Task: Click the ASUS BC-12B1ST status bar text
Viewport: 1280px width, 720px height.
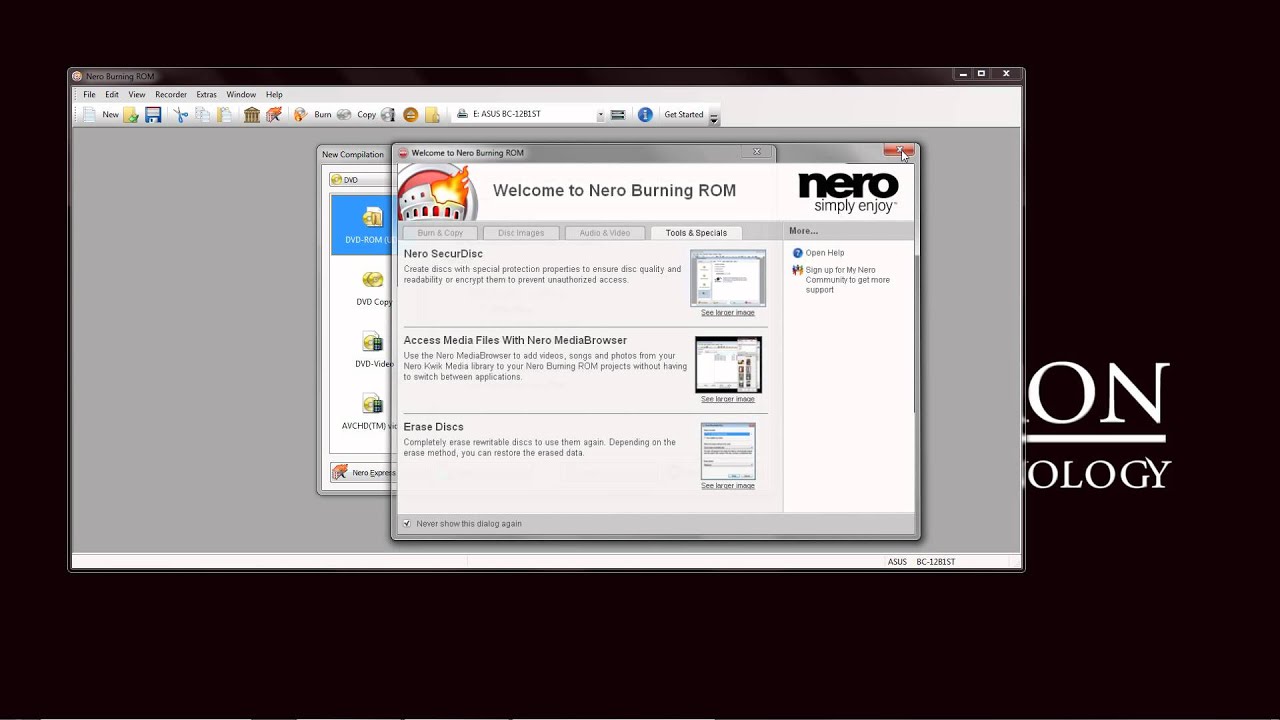Action: (x=921, y=562)
